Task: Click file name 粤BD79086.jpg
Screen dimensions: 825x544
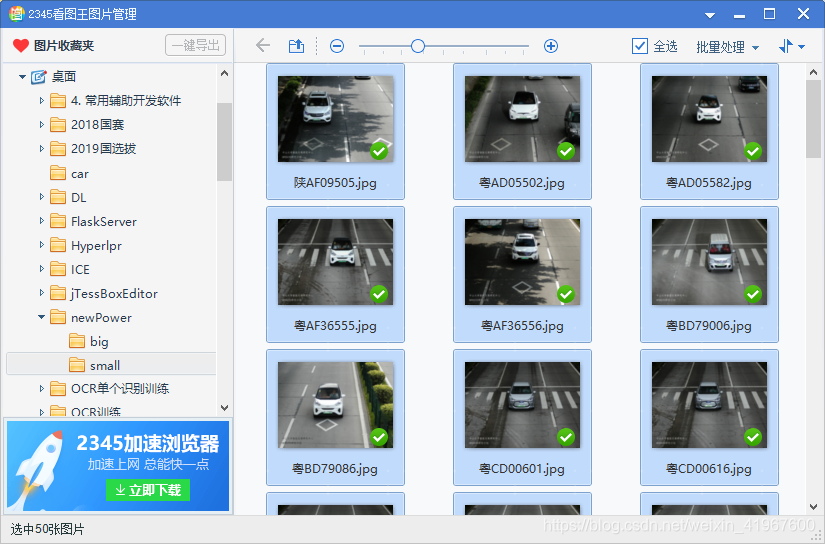Action: [335, 468]
